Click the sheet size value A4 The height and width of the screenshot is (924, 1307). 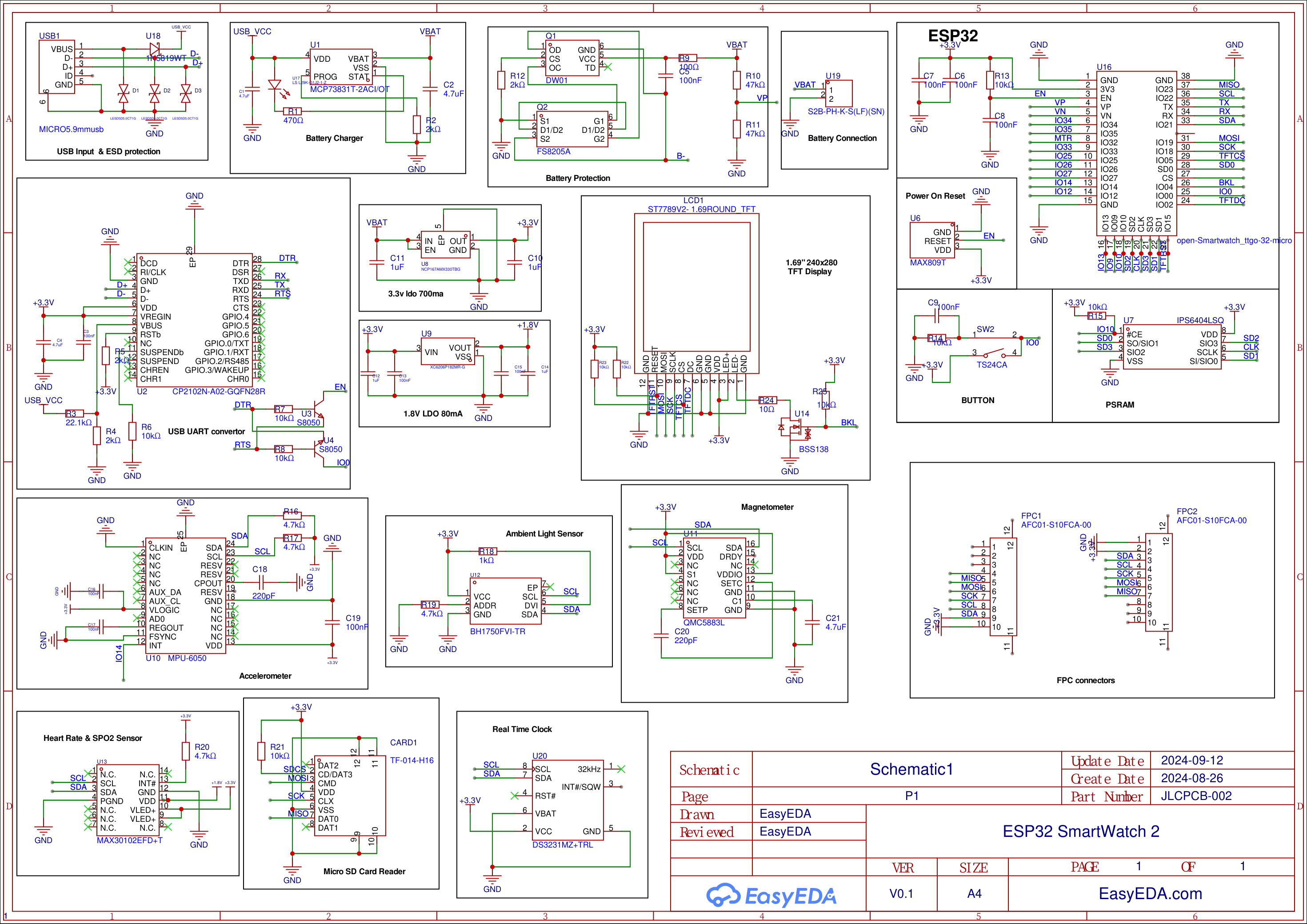click(974, 893)
